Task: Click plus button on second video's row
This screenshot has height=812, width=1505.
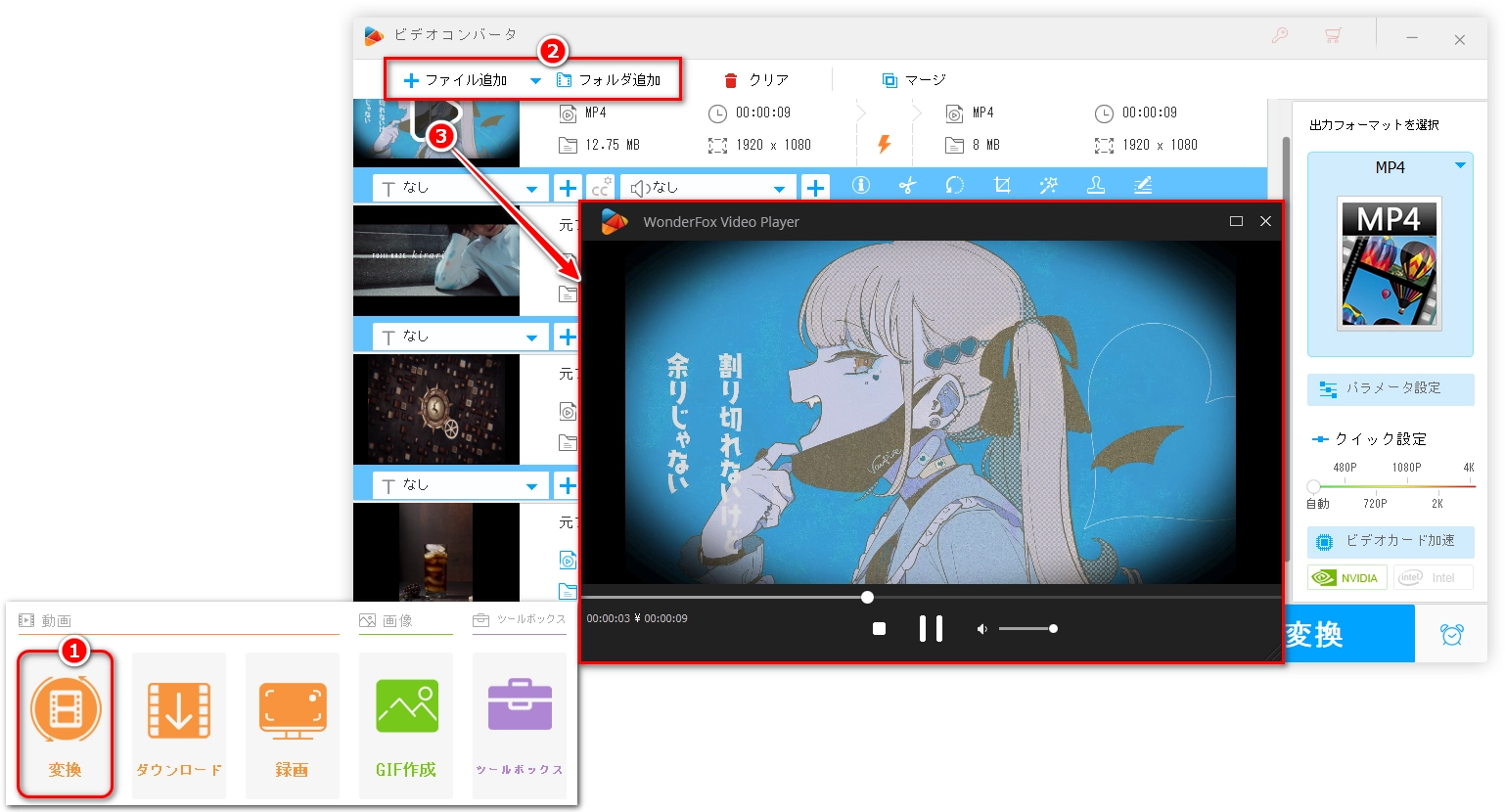Action: (568, 337)
